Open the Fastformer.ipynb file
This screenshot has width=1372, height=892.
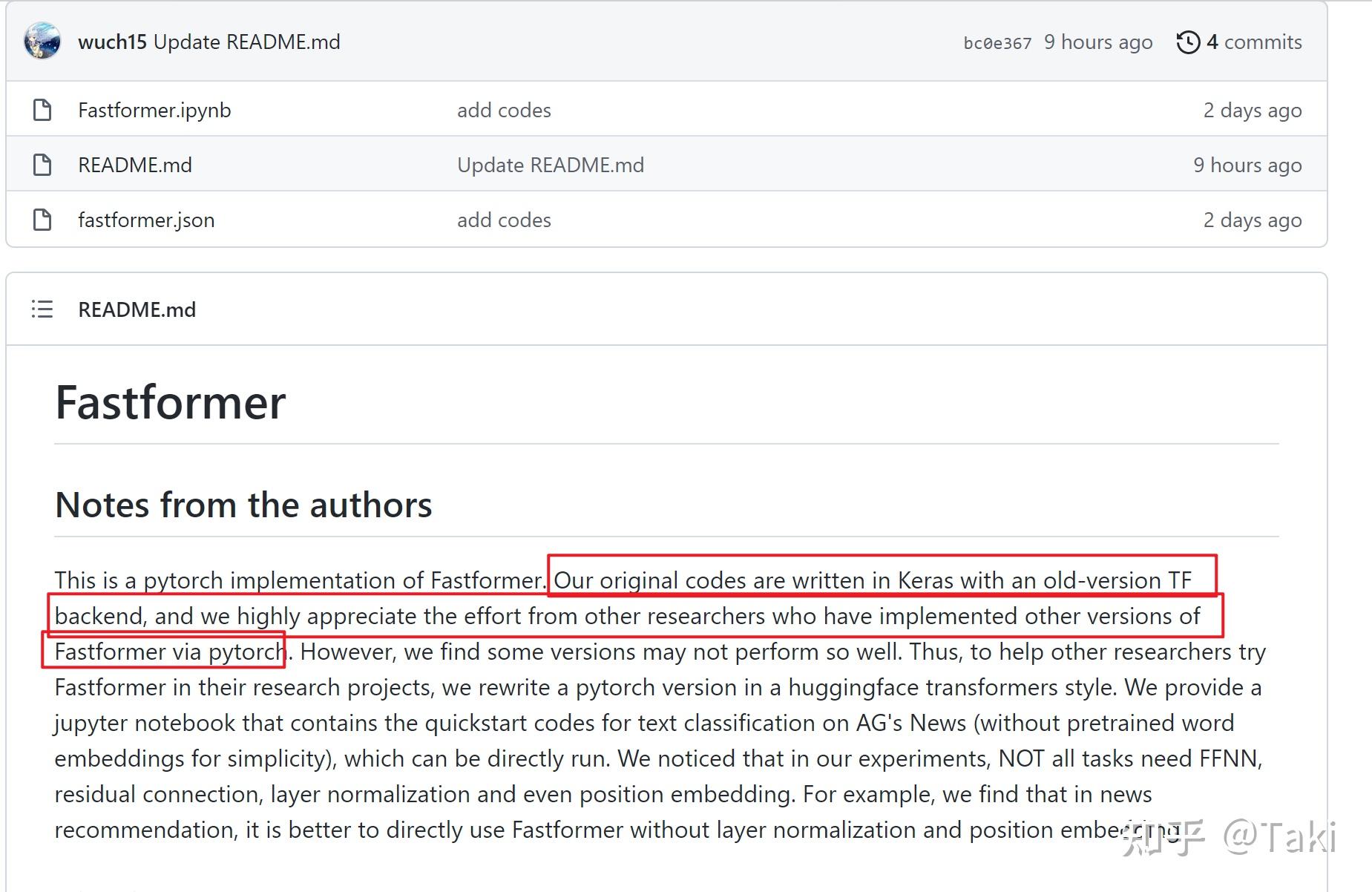coord(154,111)
